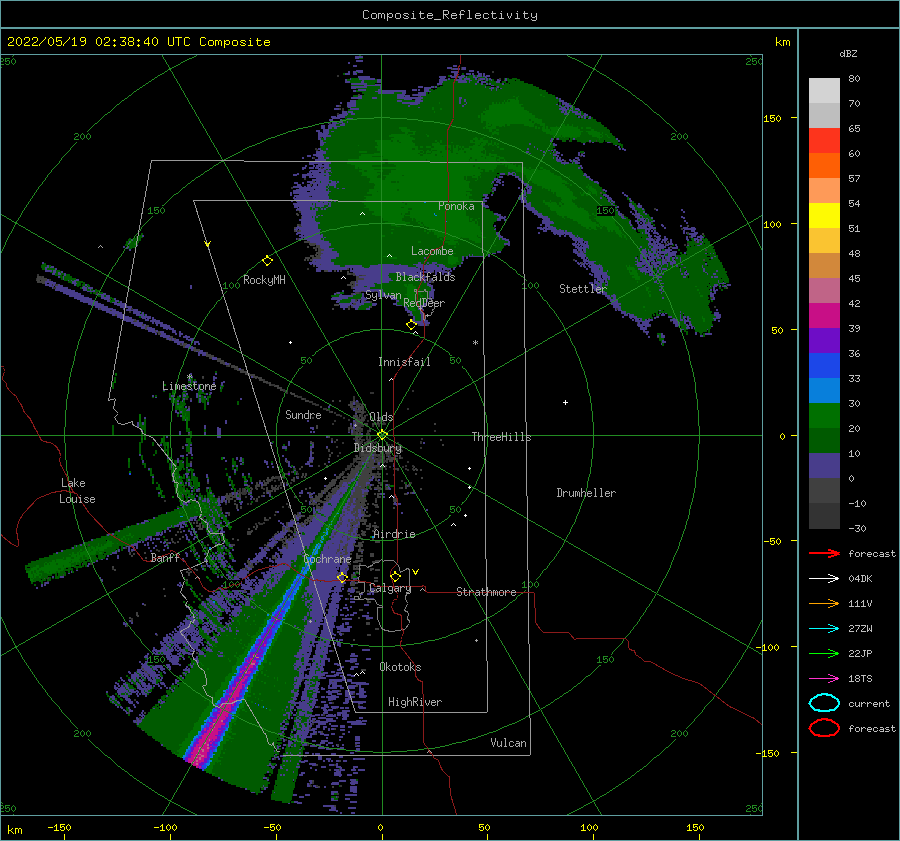Click the Limestone label
Viewport: 900px width, 841px height.
coord(189,386)
